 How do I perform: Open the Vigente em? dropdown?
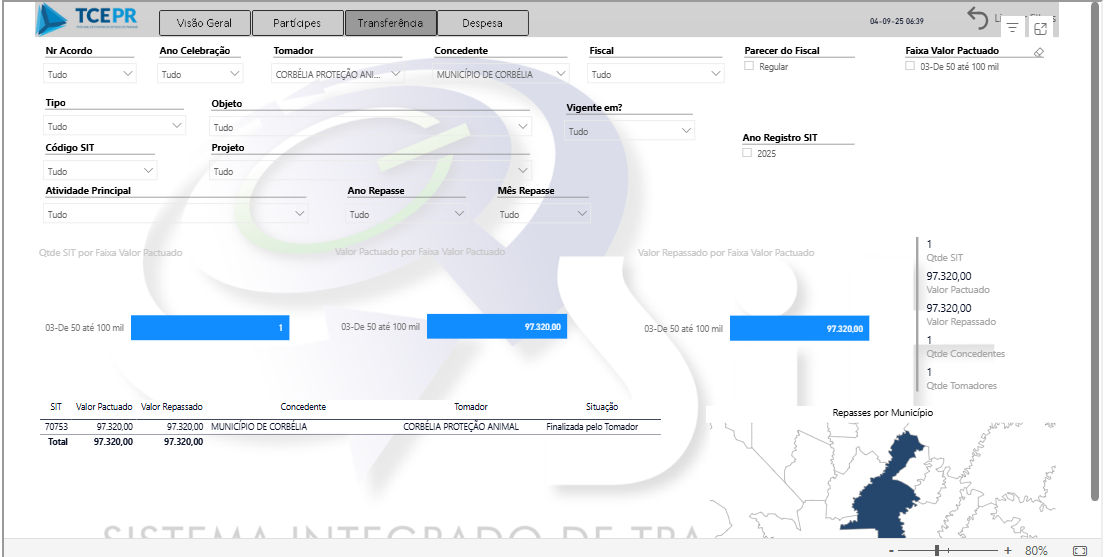(629, 131)
